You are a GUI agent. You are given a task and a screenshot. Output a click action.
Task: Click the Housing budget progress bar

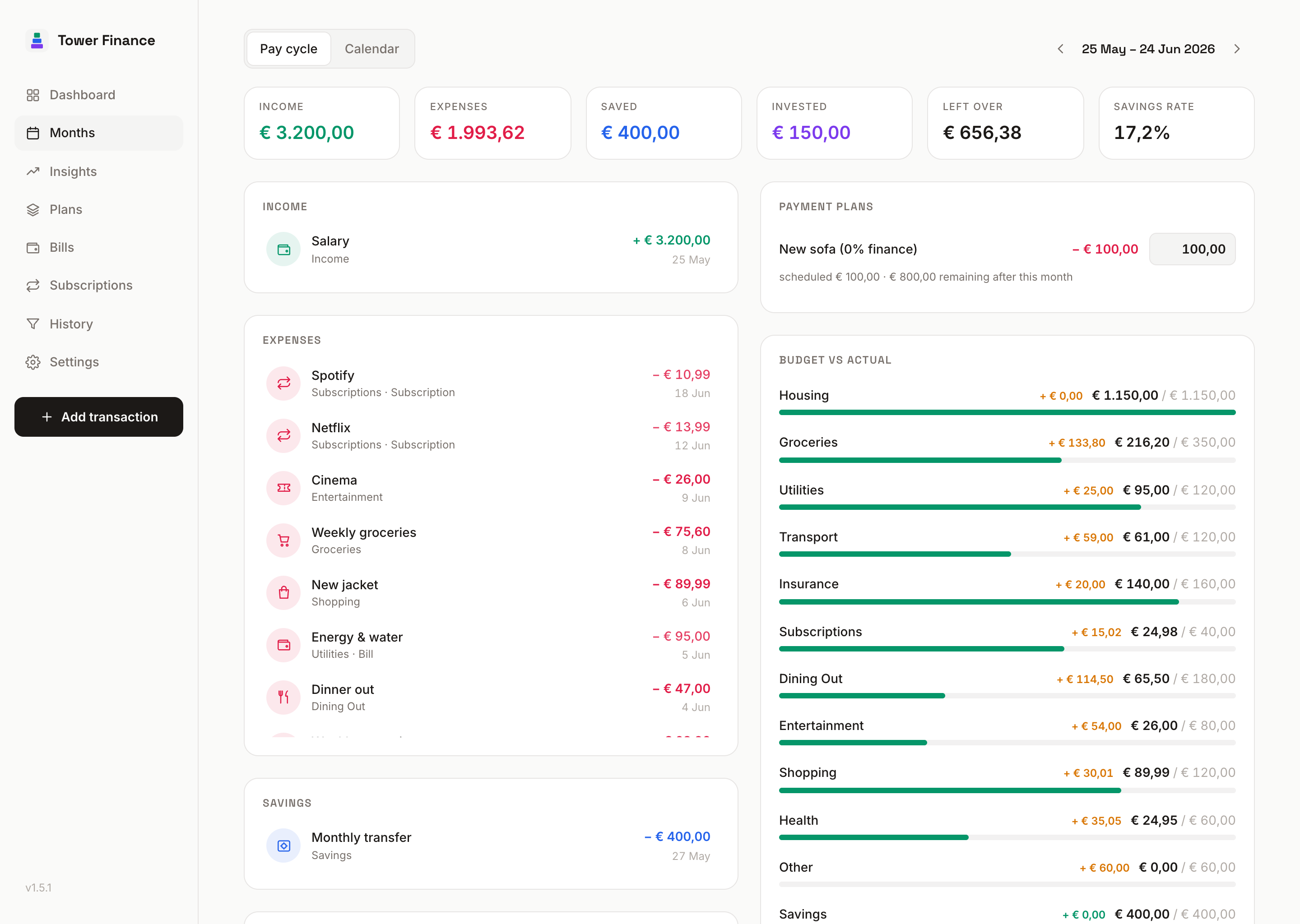(1007, 412)
